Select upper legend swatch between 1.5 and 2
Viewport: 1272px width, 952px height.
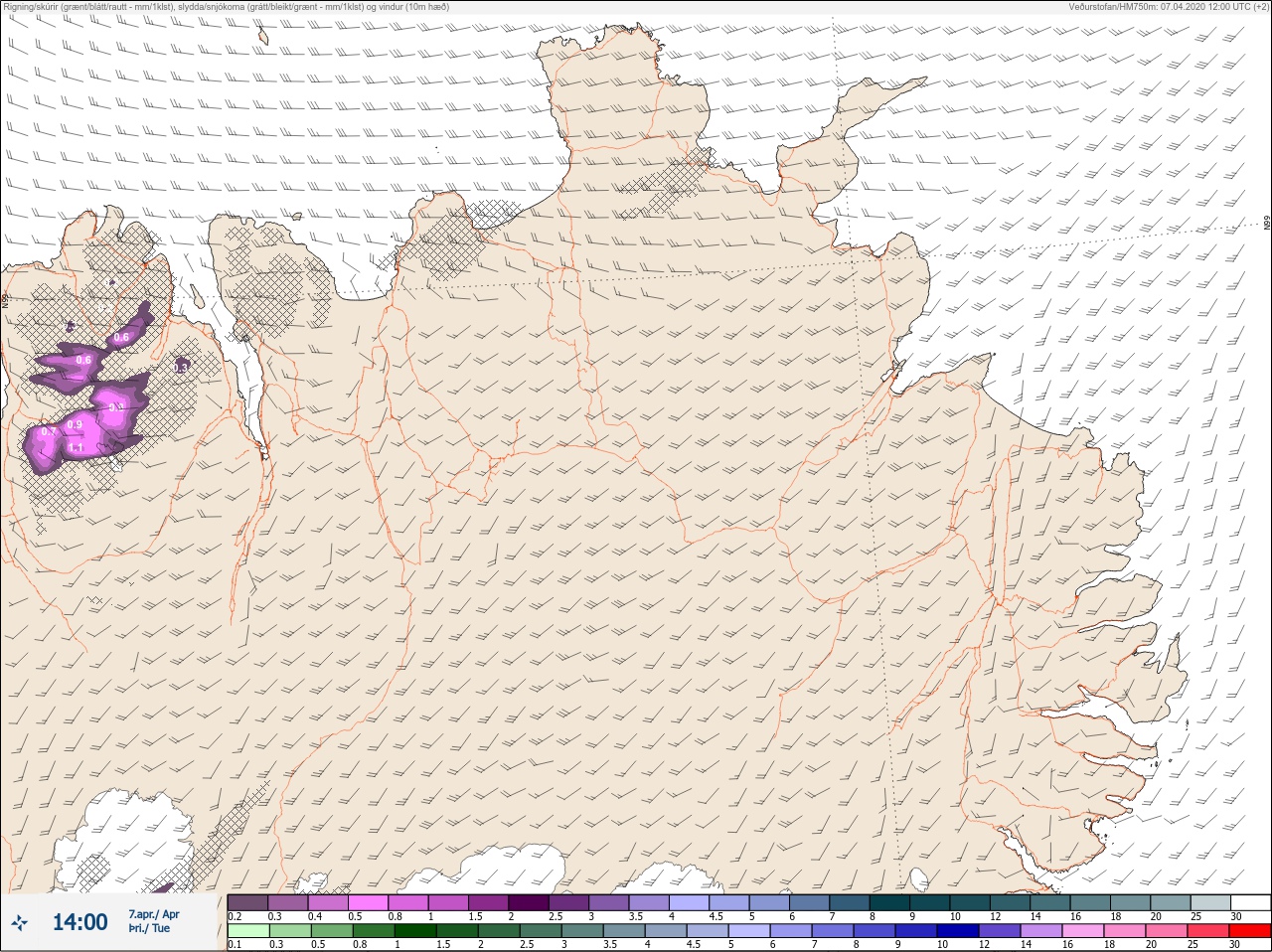(488, 902)
